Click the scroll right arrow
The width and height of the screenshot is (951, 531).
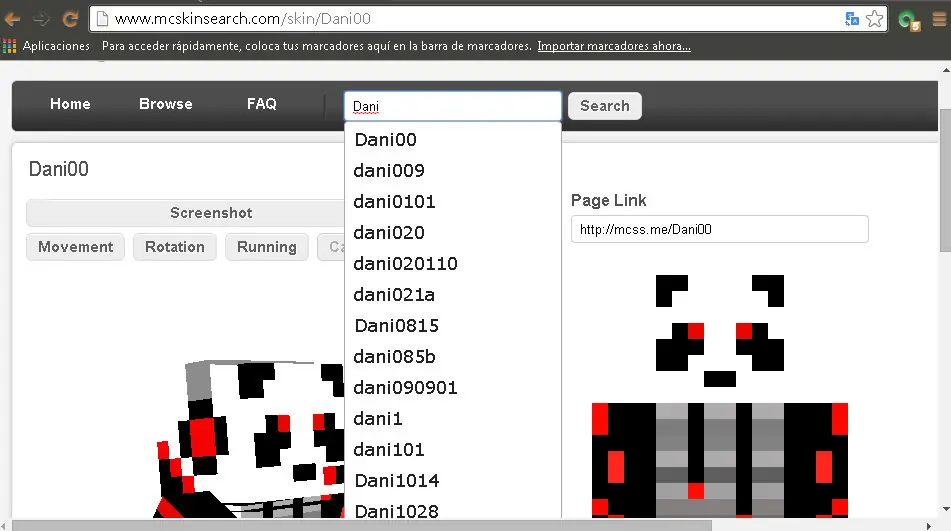928,526
